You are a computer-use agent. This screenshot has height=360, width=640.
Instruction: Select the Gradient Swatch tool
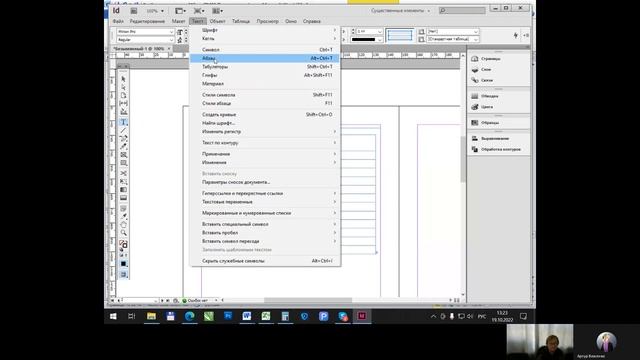[x=123, y=189]
